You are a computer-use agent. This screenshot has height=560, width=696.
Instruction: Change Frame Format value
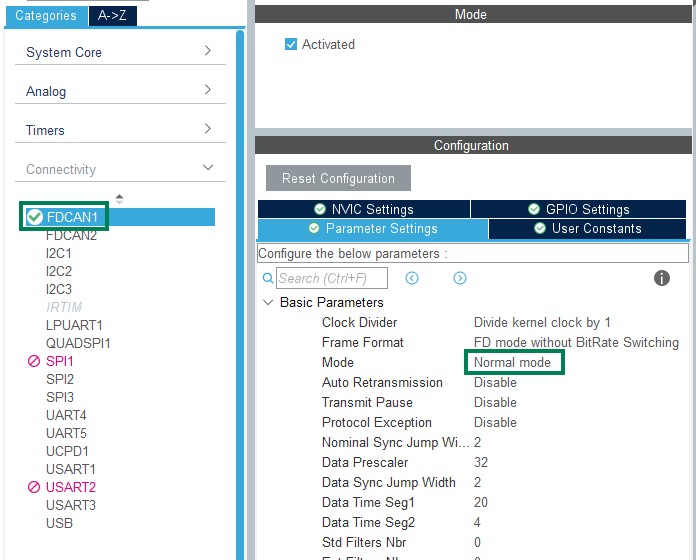point(576,343)
